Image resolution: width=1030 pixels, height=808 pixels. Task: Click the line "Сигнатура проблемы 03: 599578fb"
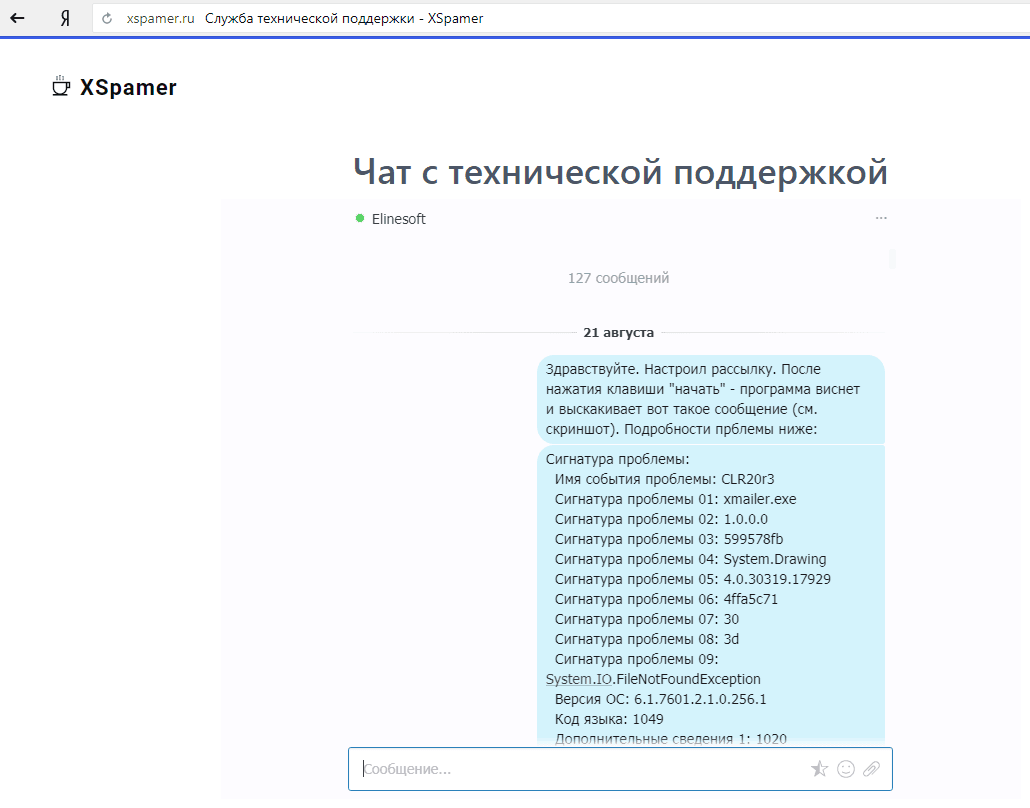669,539
